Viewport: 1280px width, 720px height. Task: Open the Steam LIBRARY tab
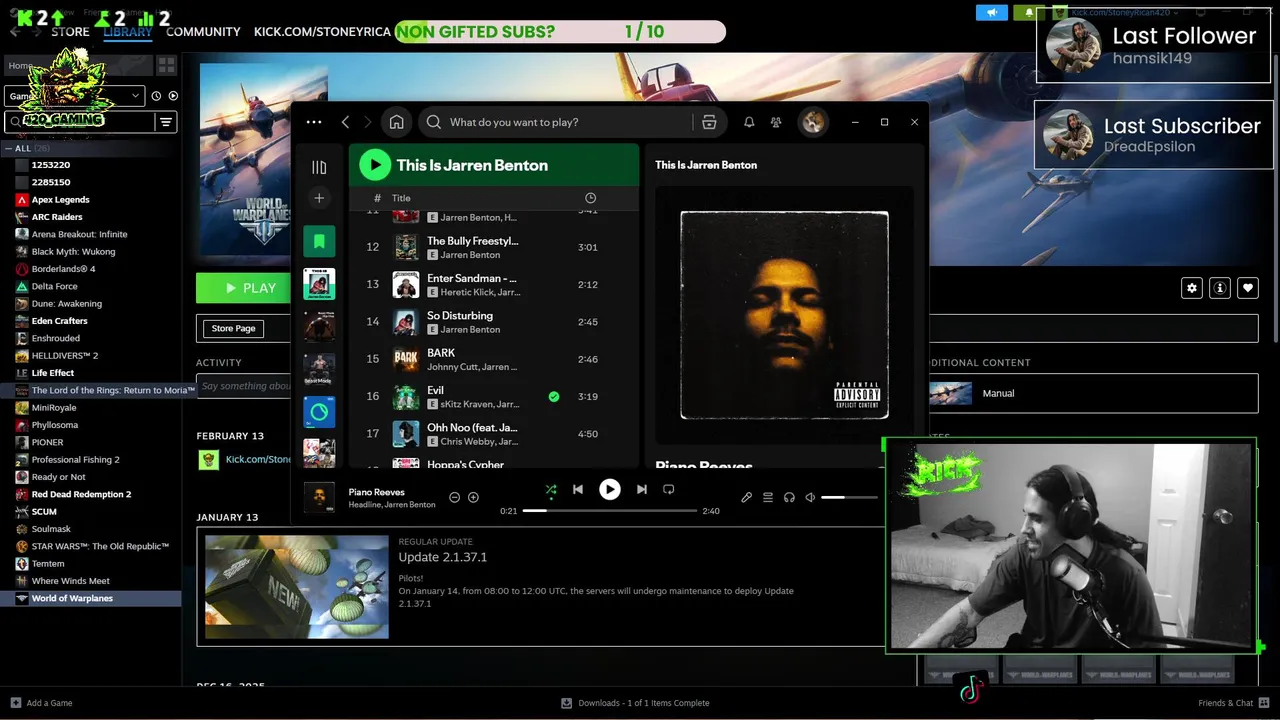pyautogui.click(x=127, y=32)
